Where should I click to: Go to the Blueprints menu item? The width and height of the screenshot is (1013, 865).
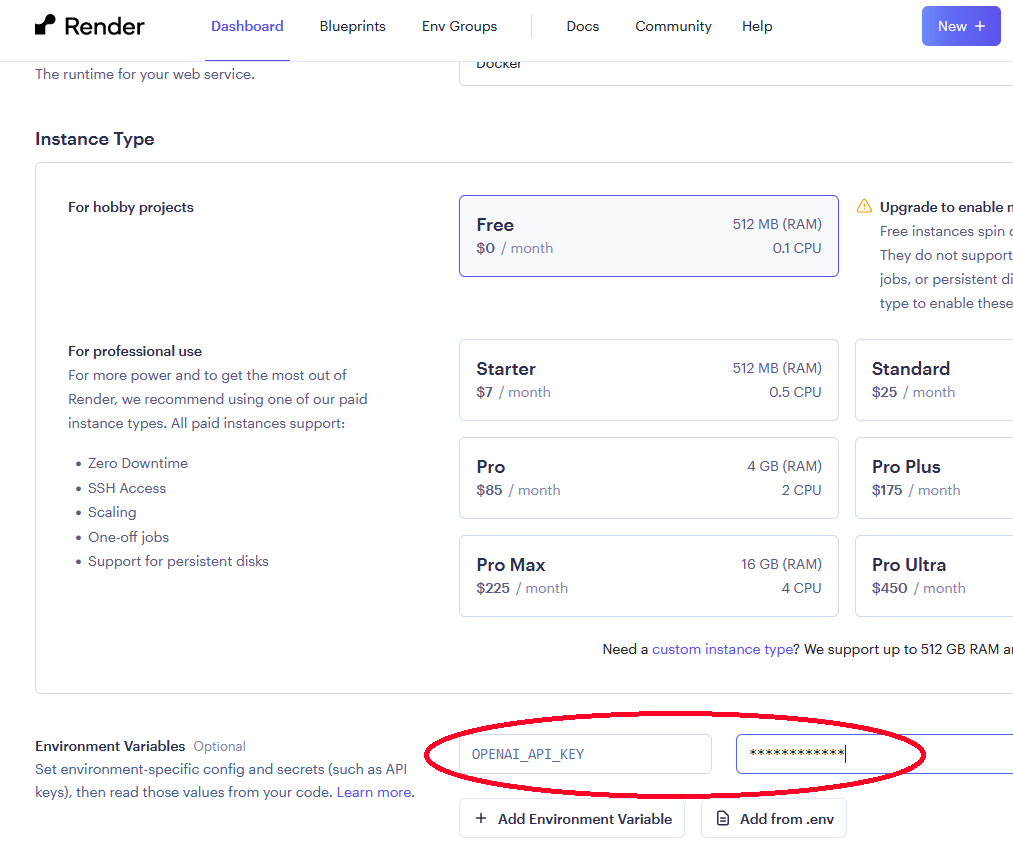click(352, 26)
